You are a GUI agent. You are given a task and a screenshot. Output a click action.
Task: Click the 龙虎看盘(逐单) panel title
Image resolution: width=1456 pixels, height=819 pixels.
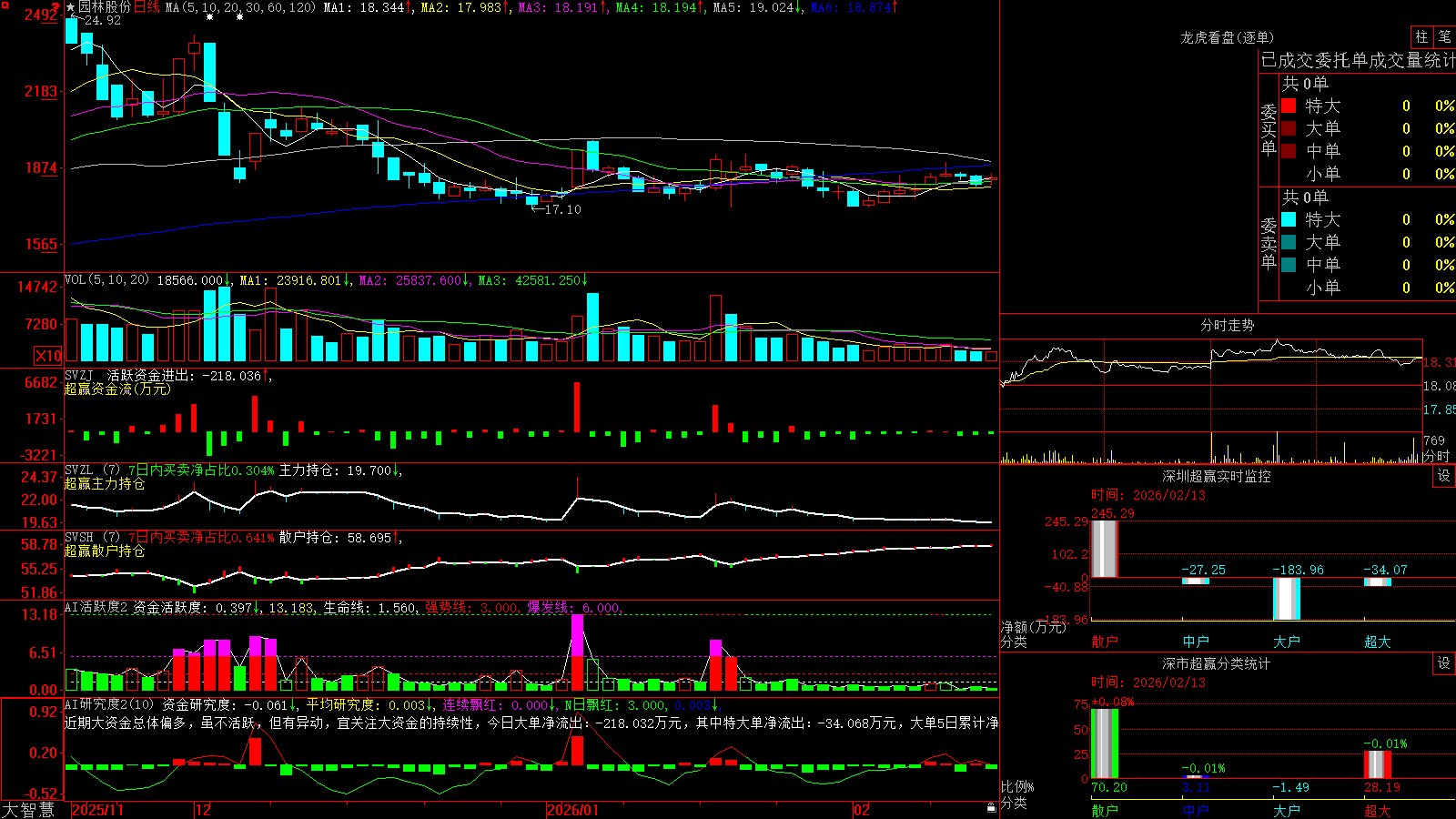[x=1227, y=37]
